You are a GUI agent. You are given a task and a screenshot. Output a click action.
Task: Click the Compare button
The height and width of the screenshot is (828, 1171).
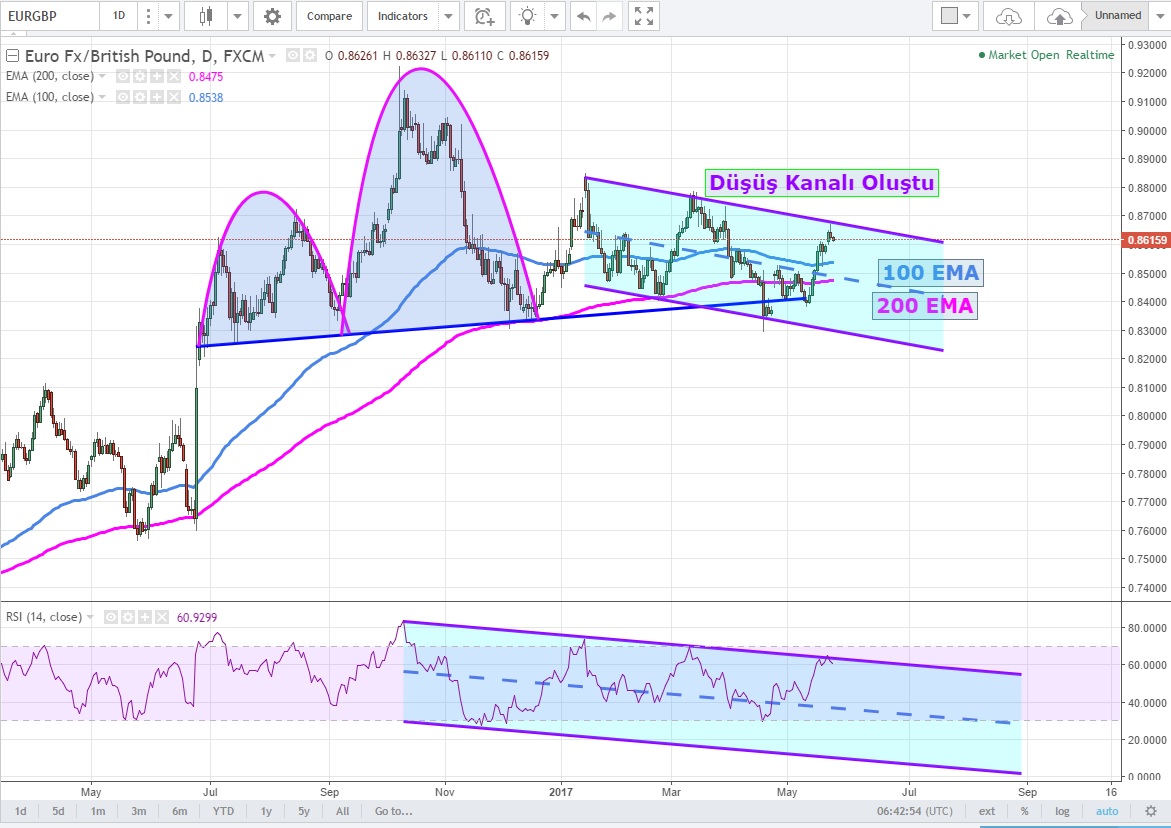[x=329, y=16]
